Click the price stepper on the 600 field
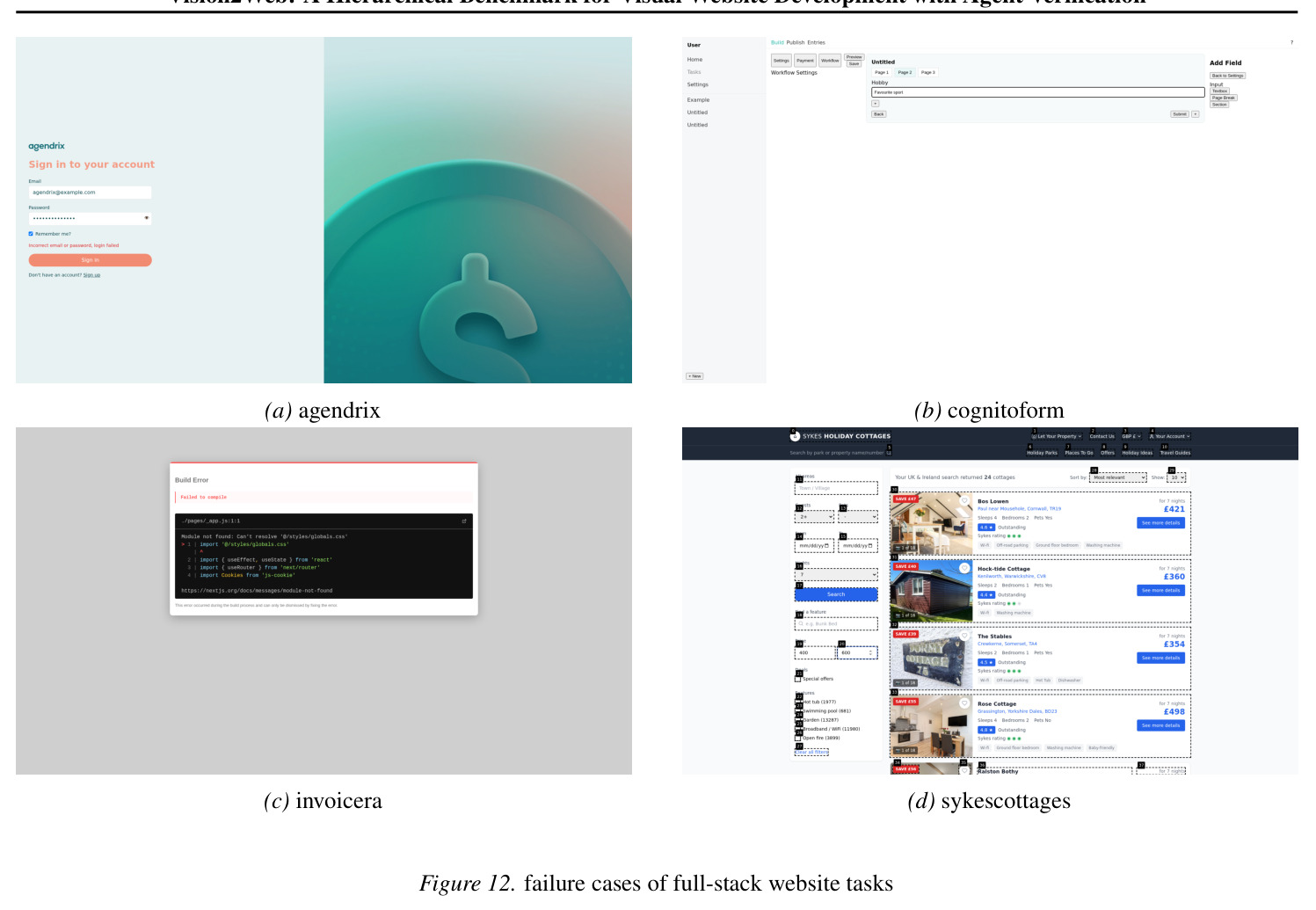Screen dimensions: 1316x910 (x=872, y=652)
